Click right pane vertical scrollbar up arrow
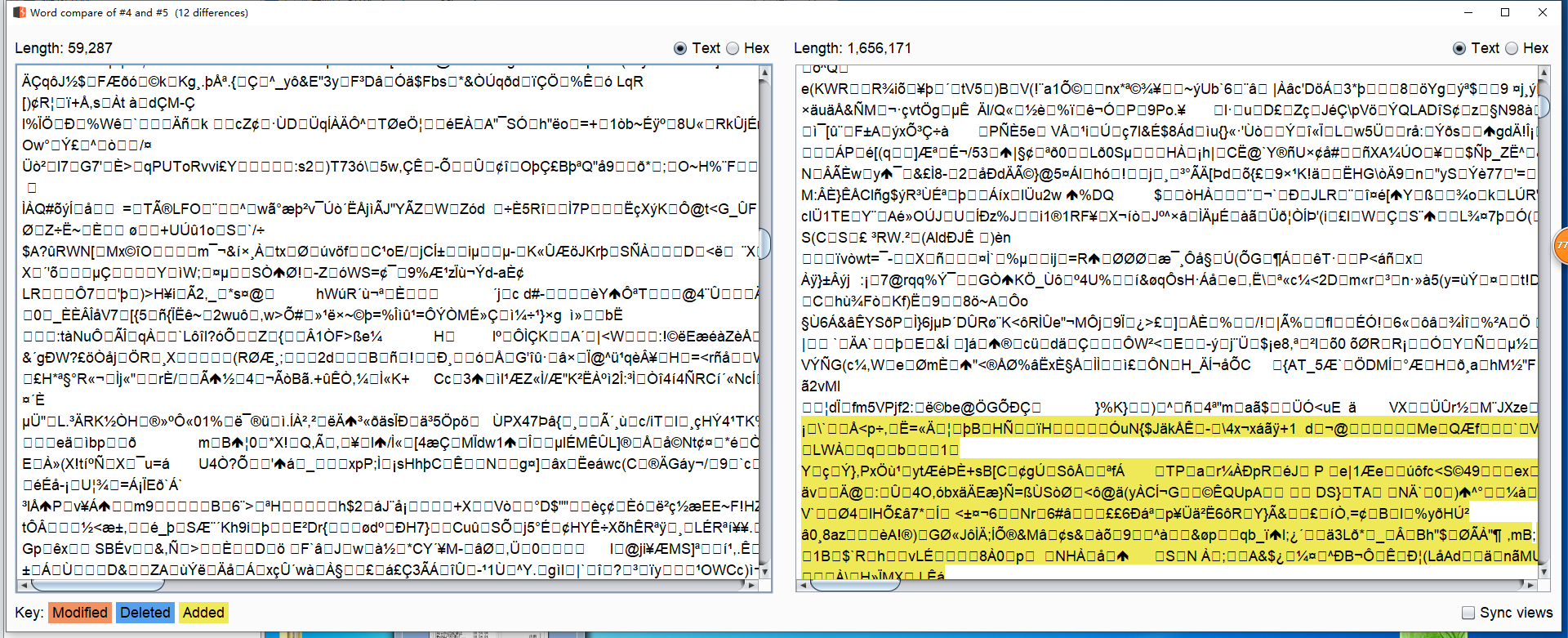 click(x=1544, y=73)
